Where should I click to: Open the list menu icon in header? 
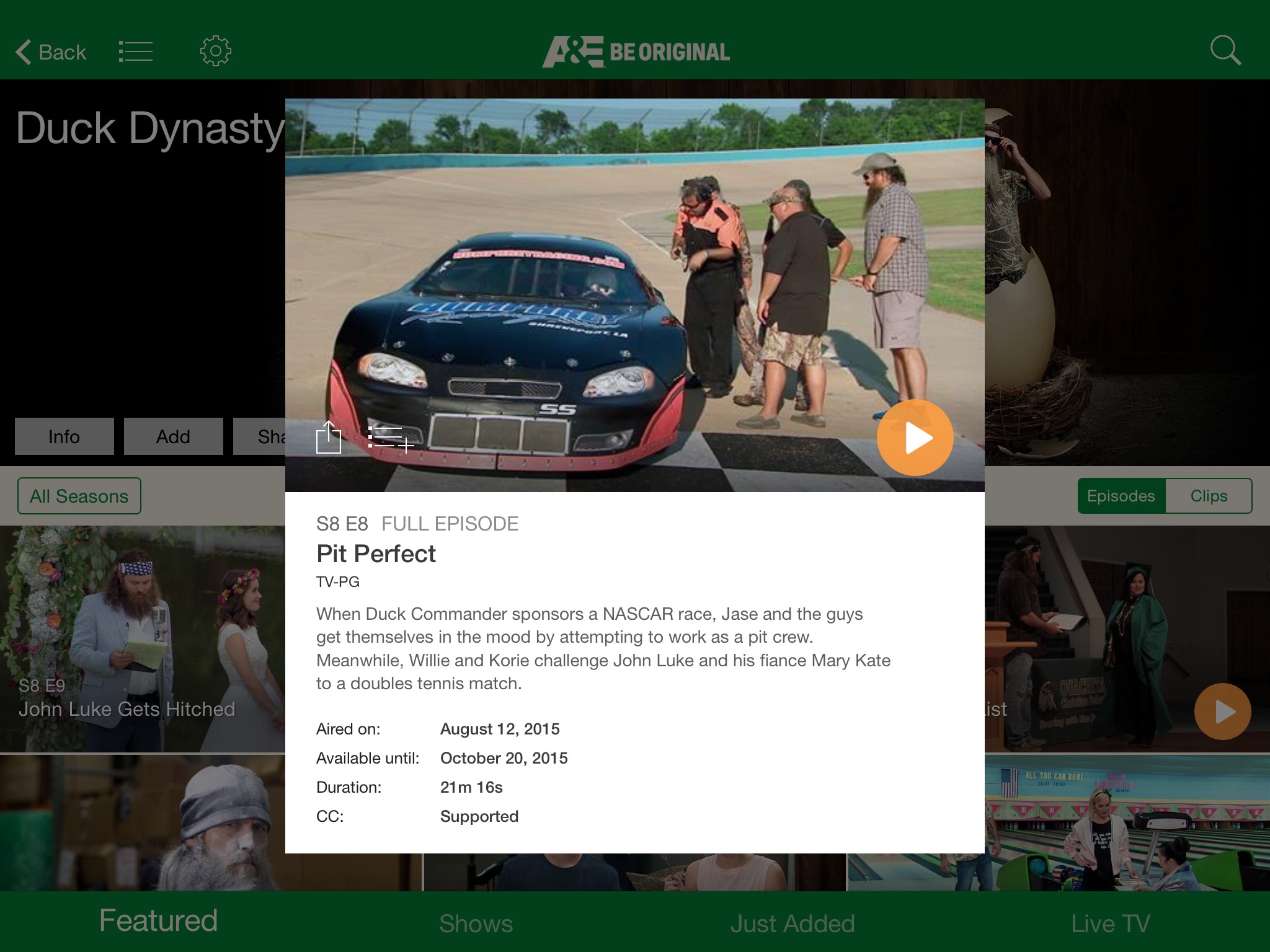click(136, 51)
